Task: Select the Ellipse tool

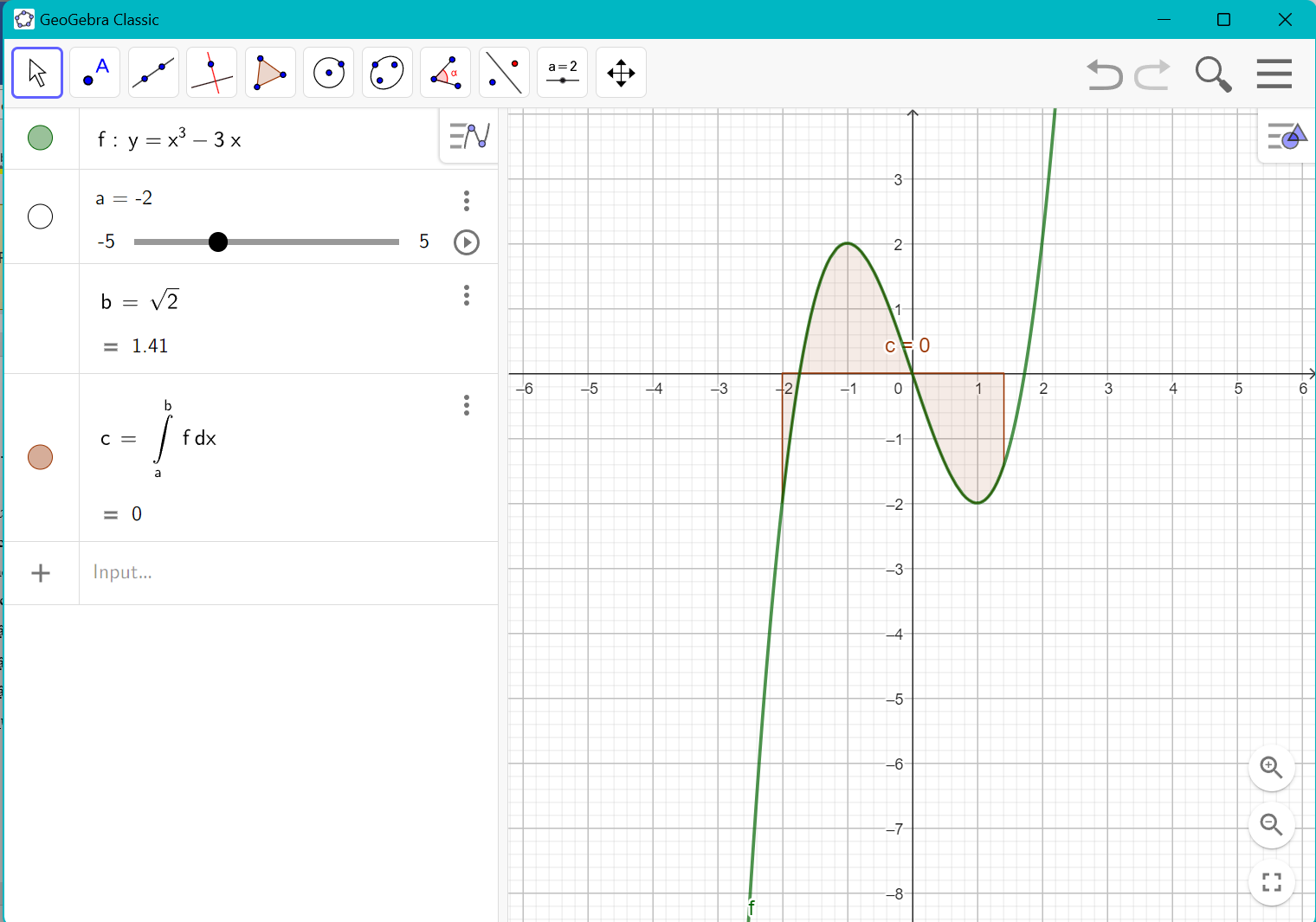Action: point(387,73)
